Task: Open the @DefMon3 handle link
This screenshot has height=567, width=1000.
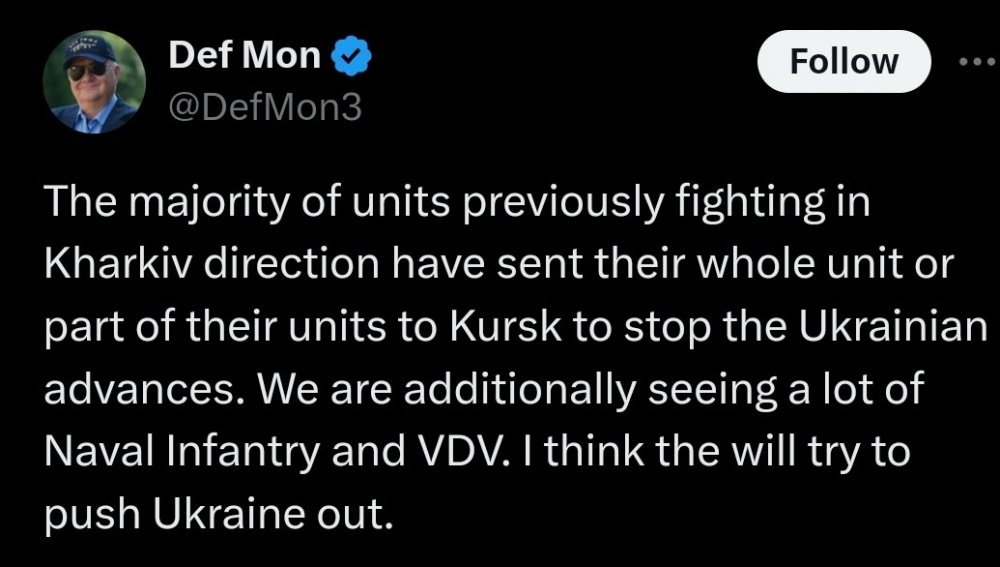Action: 265,107
